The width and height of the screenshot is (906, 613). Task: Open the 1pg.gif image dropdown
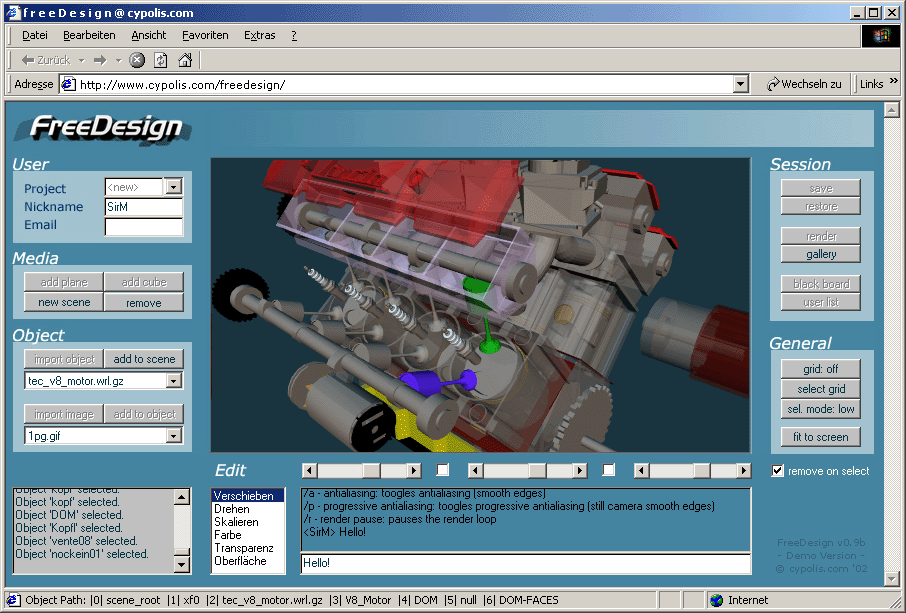(172, 437)
